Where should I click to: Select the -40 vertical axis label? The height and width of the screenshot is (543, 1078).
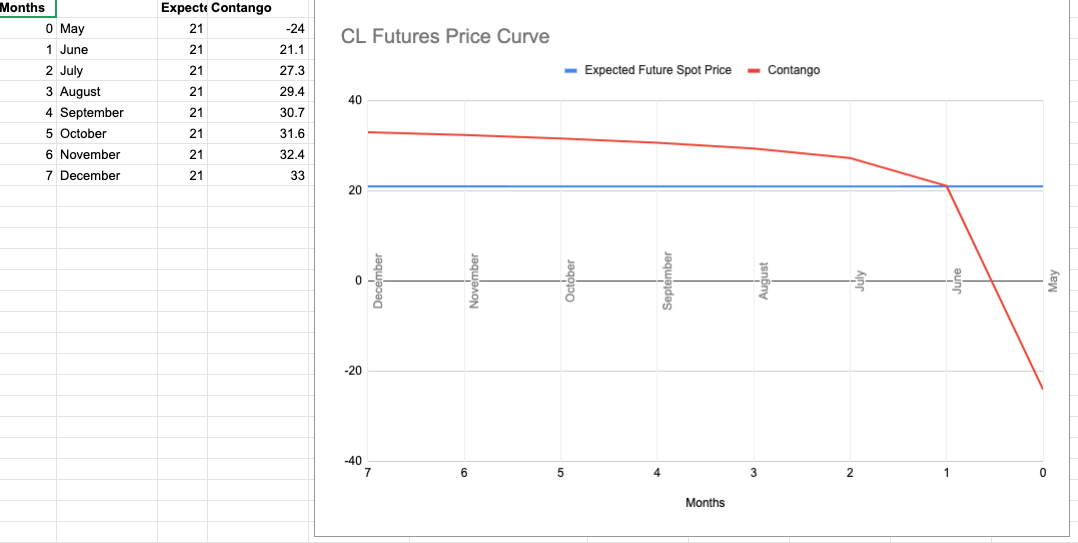point(353,461)
